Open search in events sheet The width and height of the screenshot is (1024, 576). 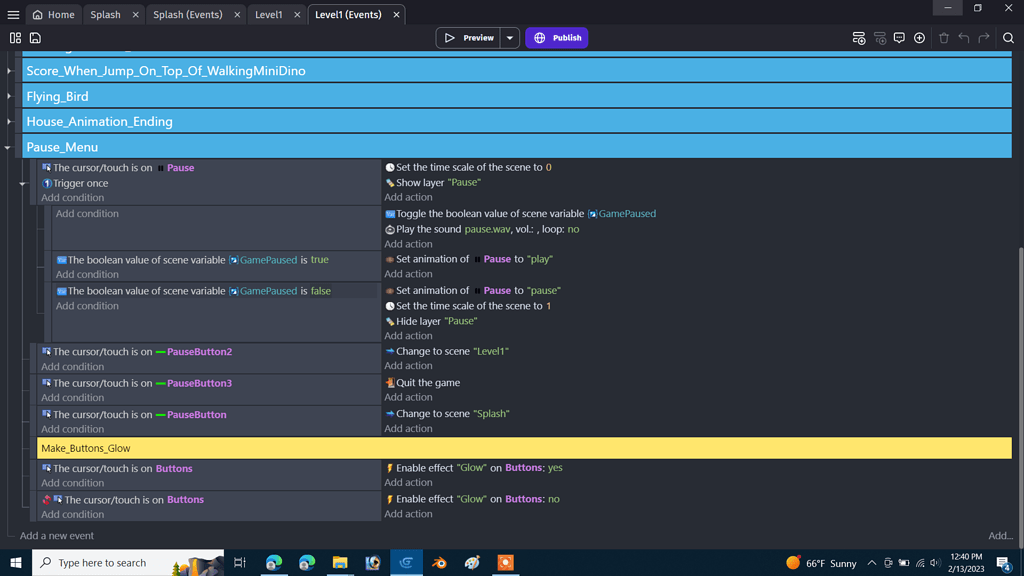pyautogui.click(x=1008, y=38)
